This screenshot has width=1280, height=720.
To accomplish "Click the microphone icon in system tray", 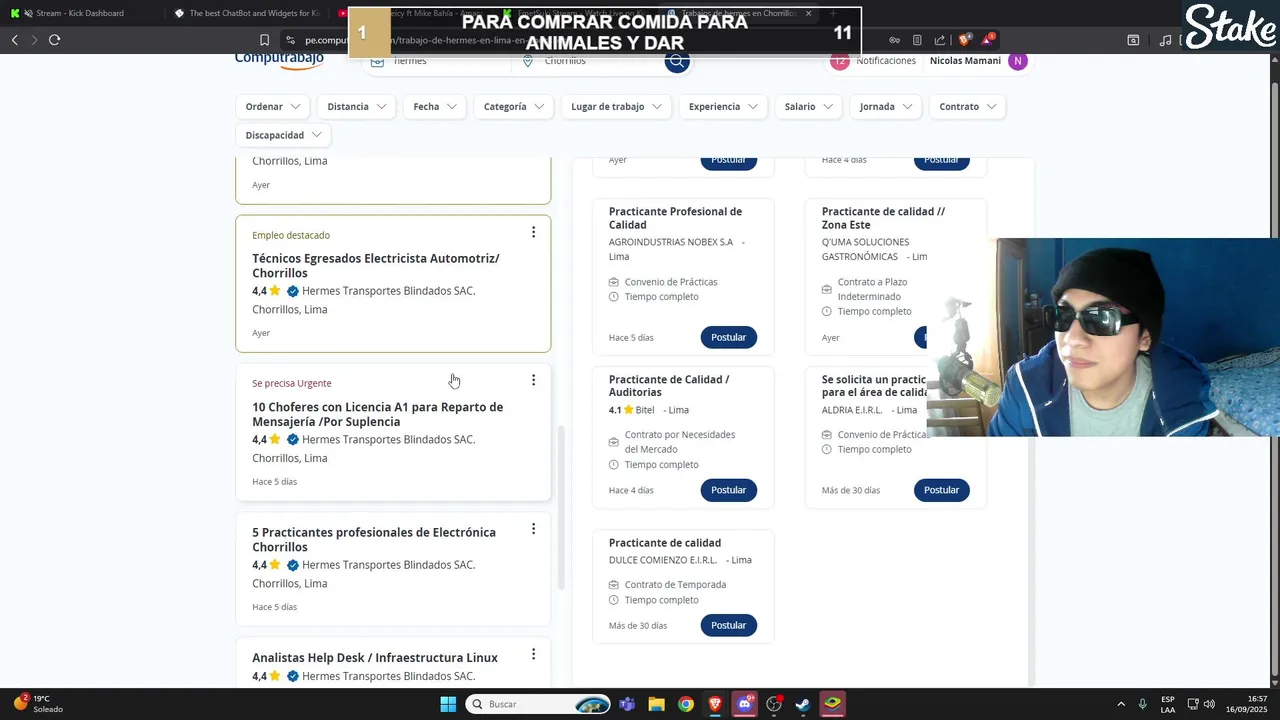I will [1142, 704].
